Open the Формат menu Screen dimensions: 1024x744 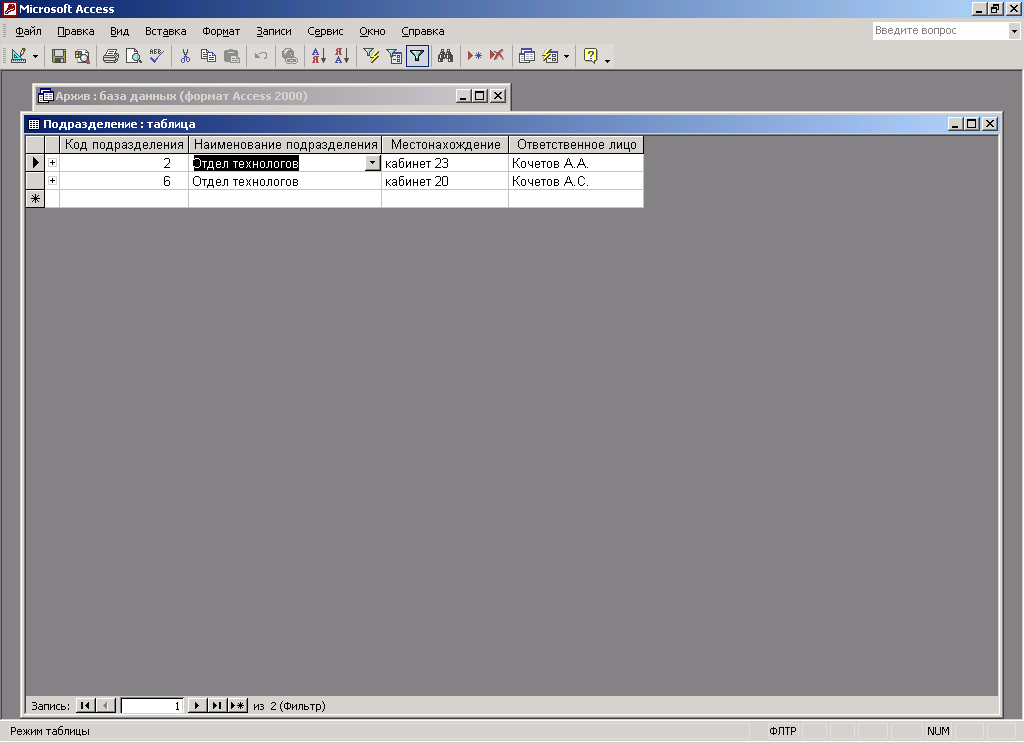click(x=221, y=31)
